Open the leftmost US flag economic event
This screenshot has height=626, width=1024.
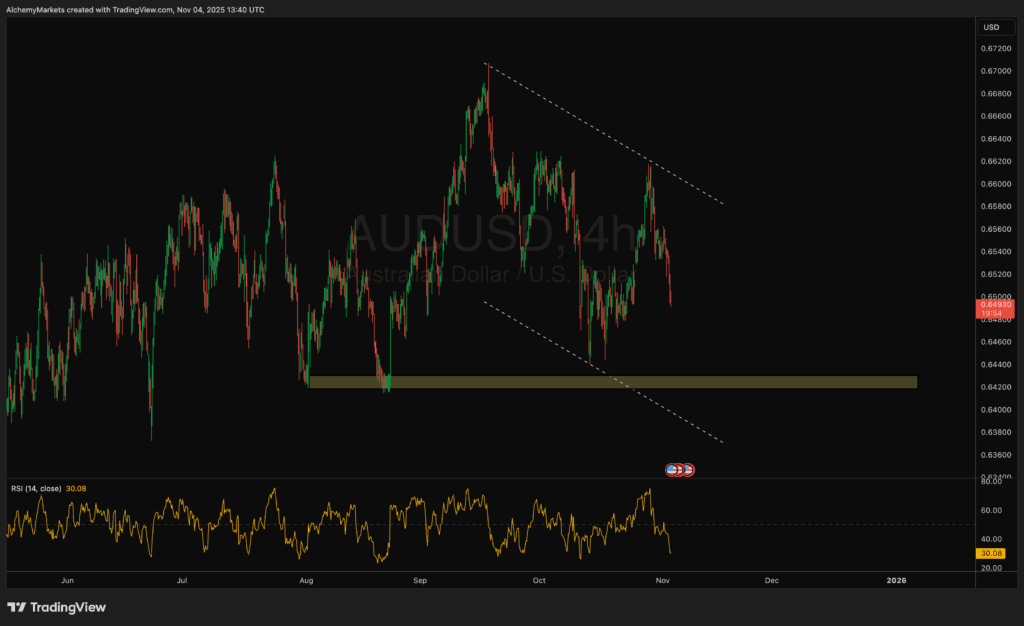672,469
